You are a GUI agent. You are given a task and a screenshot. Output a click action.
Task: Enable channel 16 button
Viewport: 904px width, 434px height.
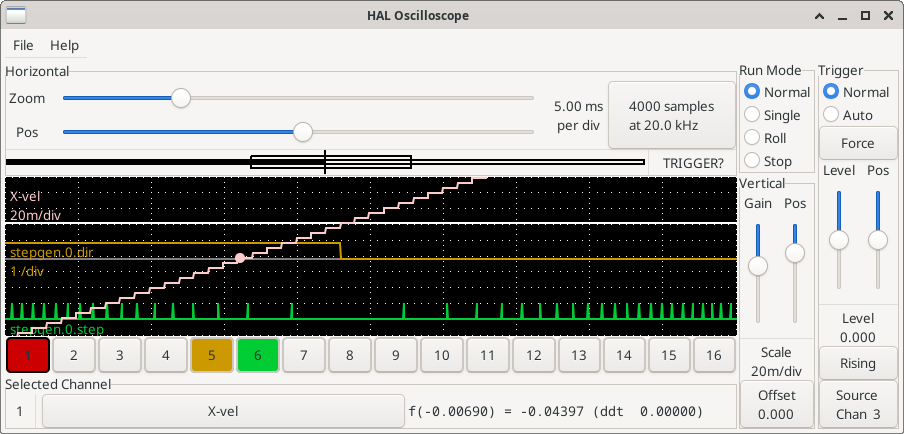pos(714,355)
